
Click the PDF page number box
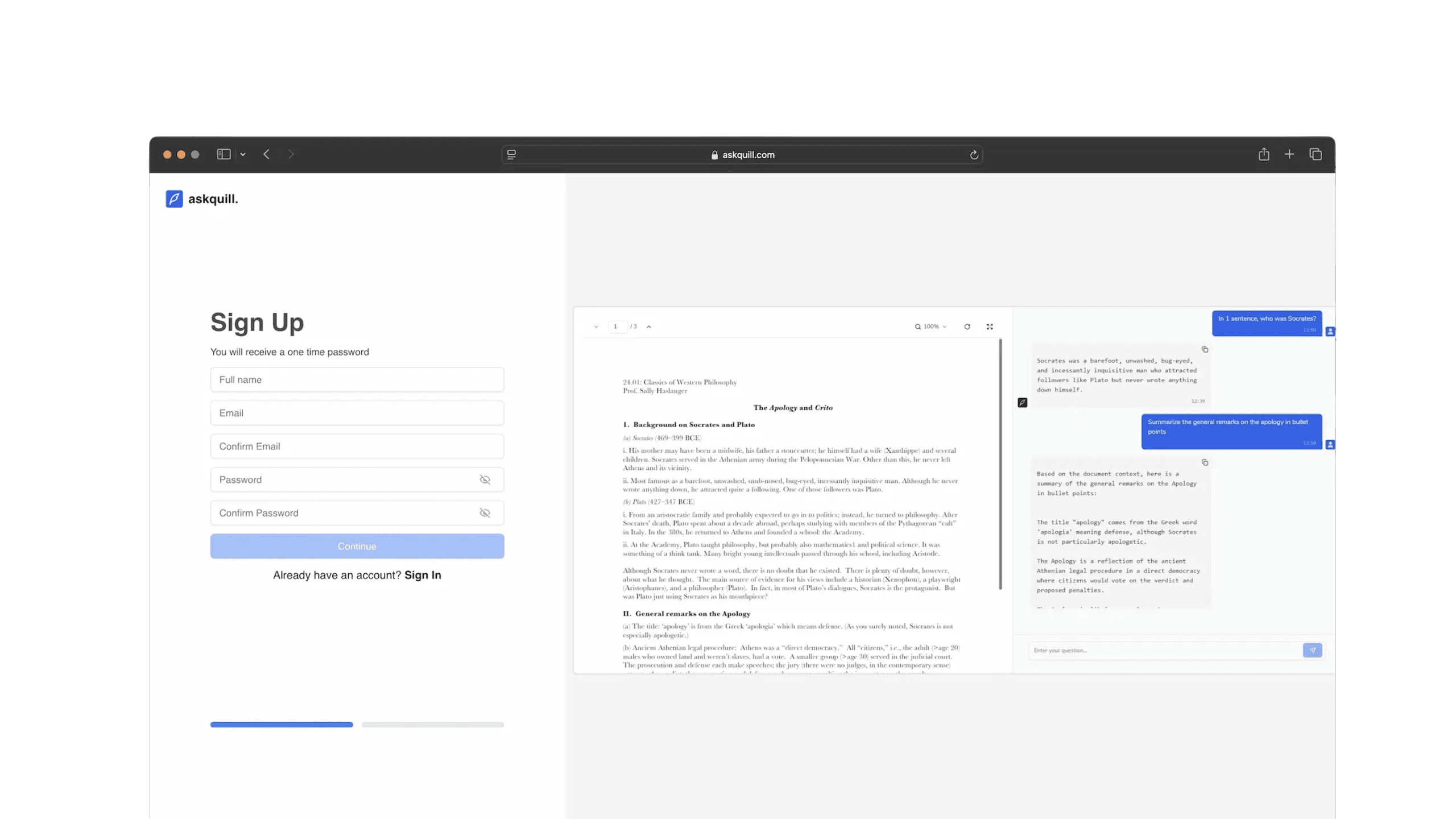coord(618,326)
